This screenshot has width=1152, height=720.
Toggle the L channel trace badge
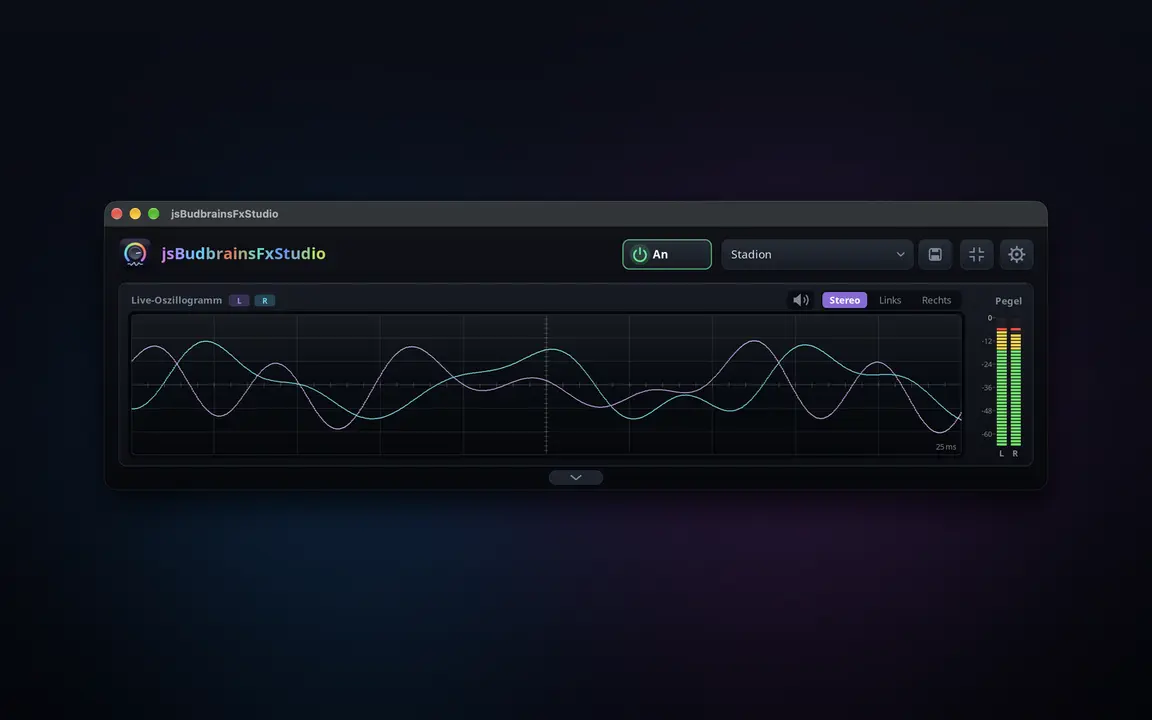(x=239, y=300)
